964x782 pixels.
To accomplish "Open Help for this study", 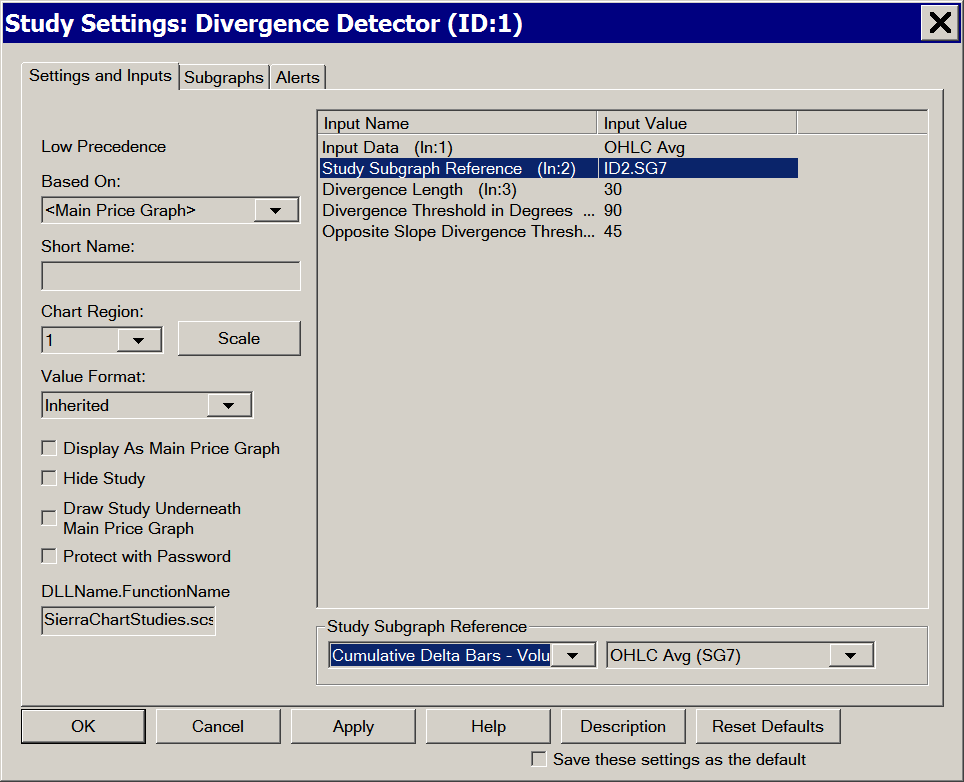I will tap(488, 727).
